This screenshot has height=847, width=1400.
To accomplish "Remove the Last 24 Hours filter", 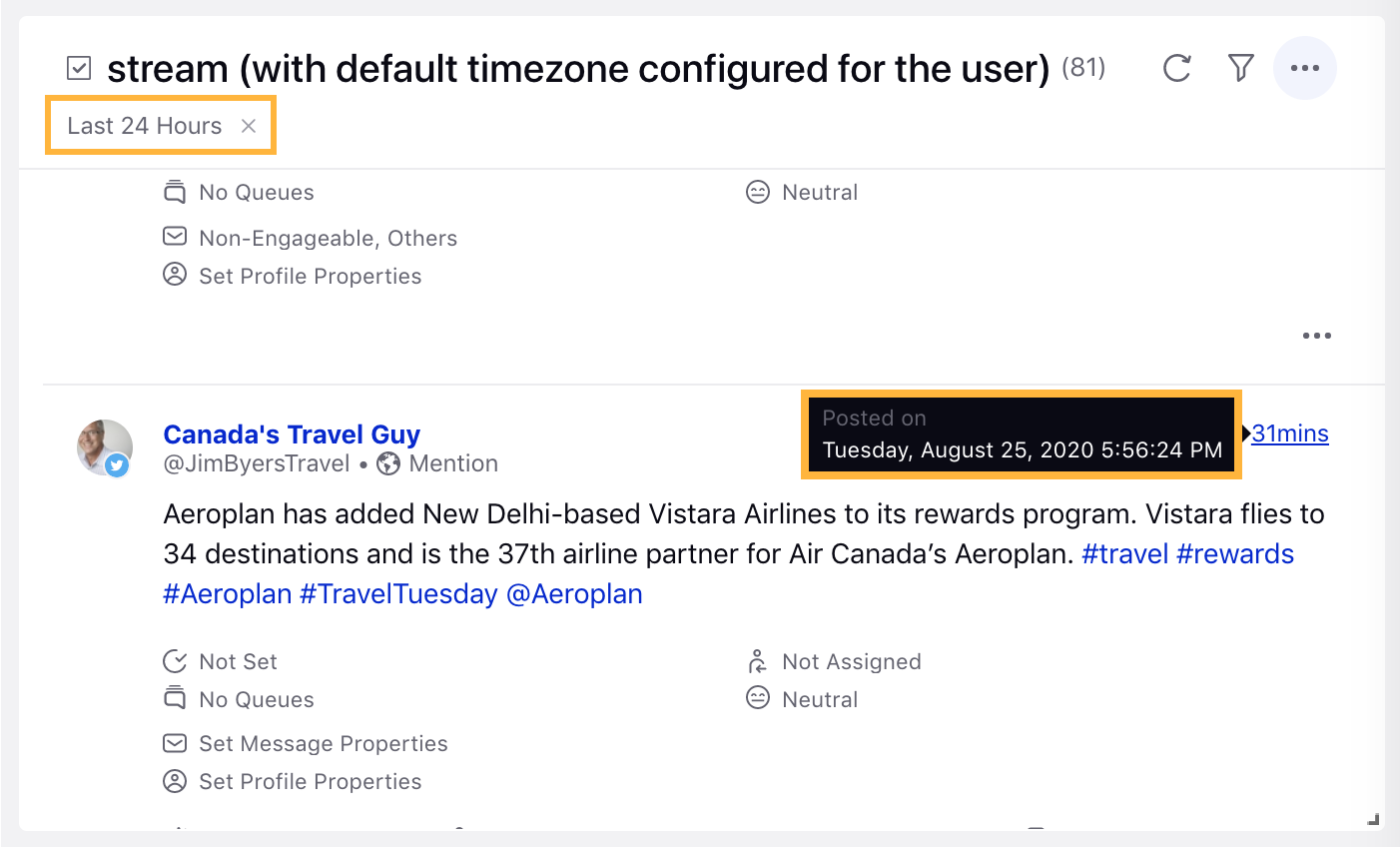I will point(249,126).
